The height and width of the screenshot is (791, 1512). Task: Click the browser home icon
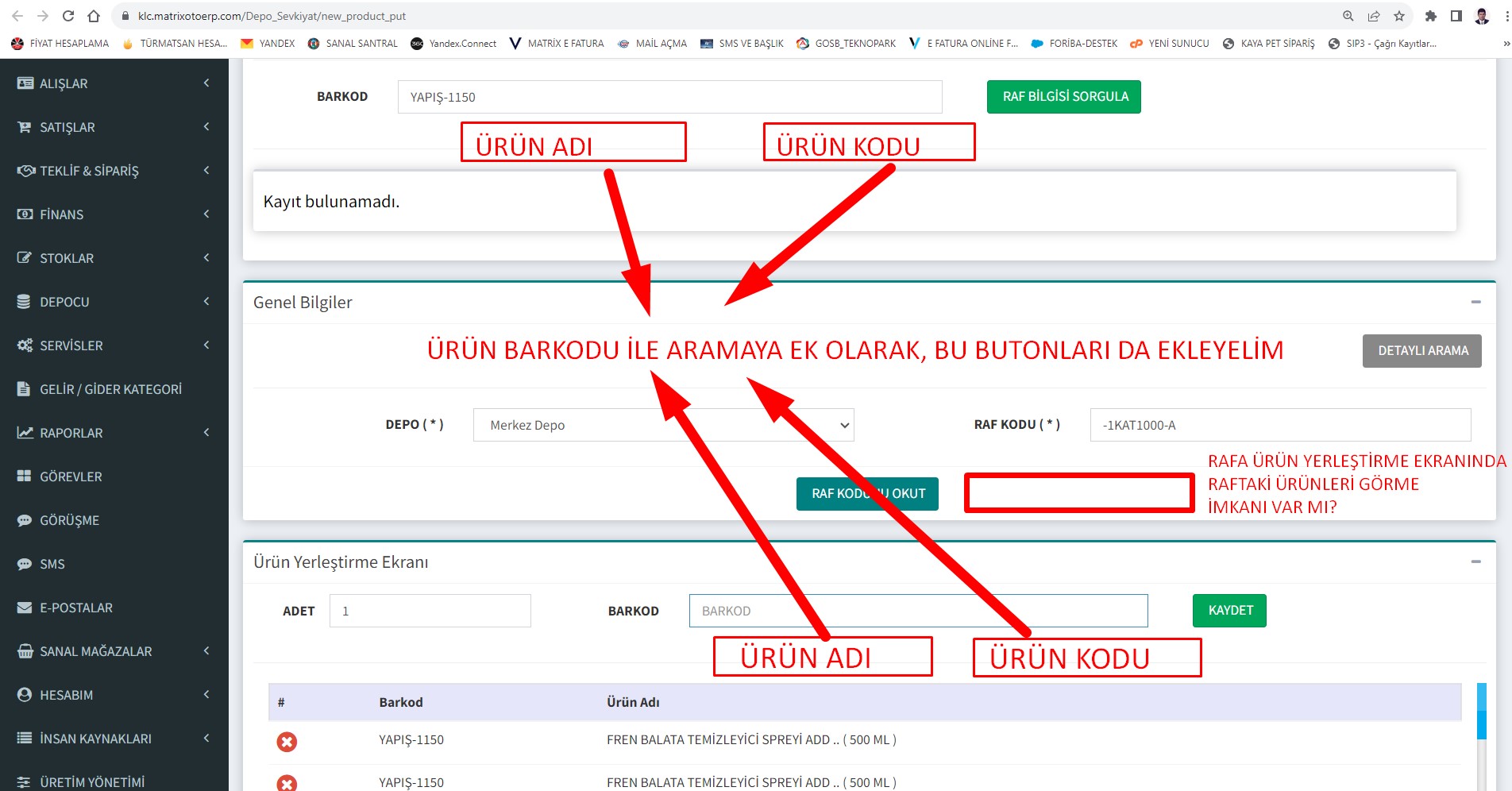(x=94, y=16)
